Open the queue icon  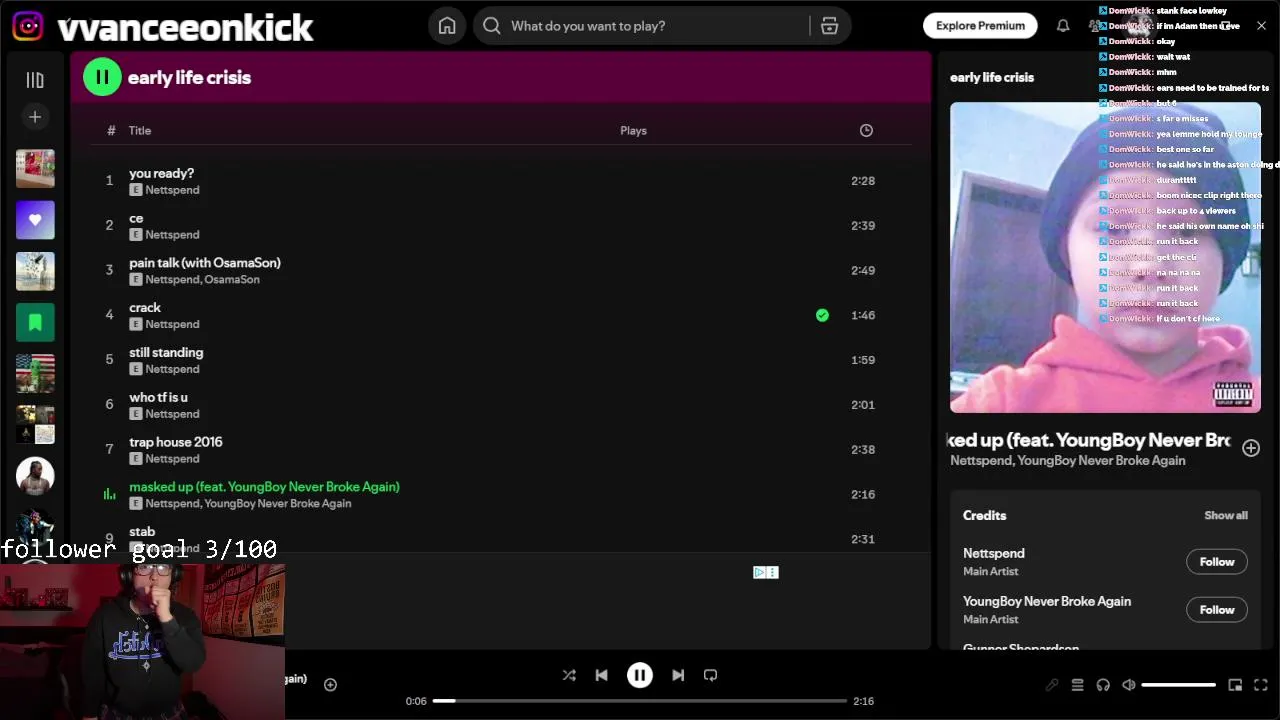[1077, 685]
